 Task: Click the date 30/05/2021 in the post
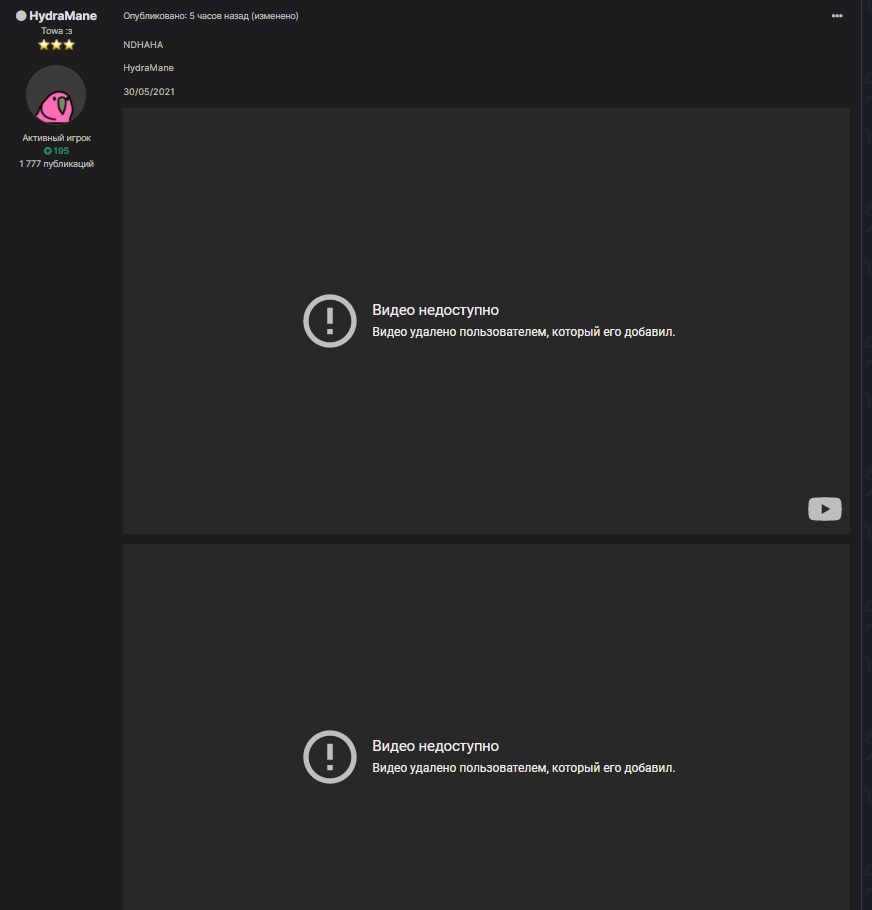pyautogui.click(x=148, y=92)
